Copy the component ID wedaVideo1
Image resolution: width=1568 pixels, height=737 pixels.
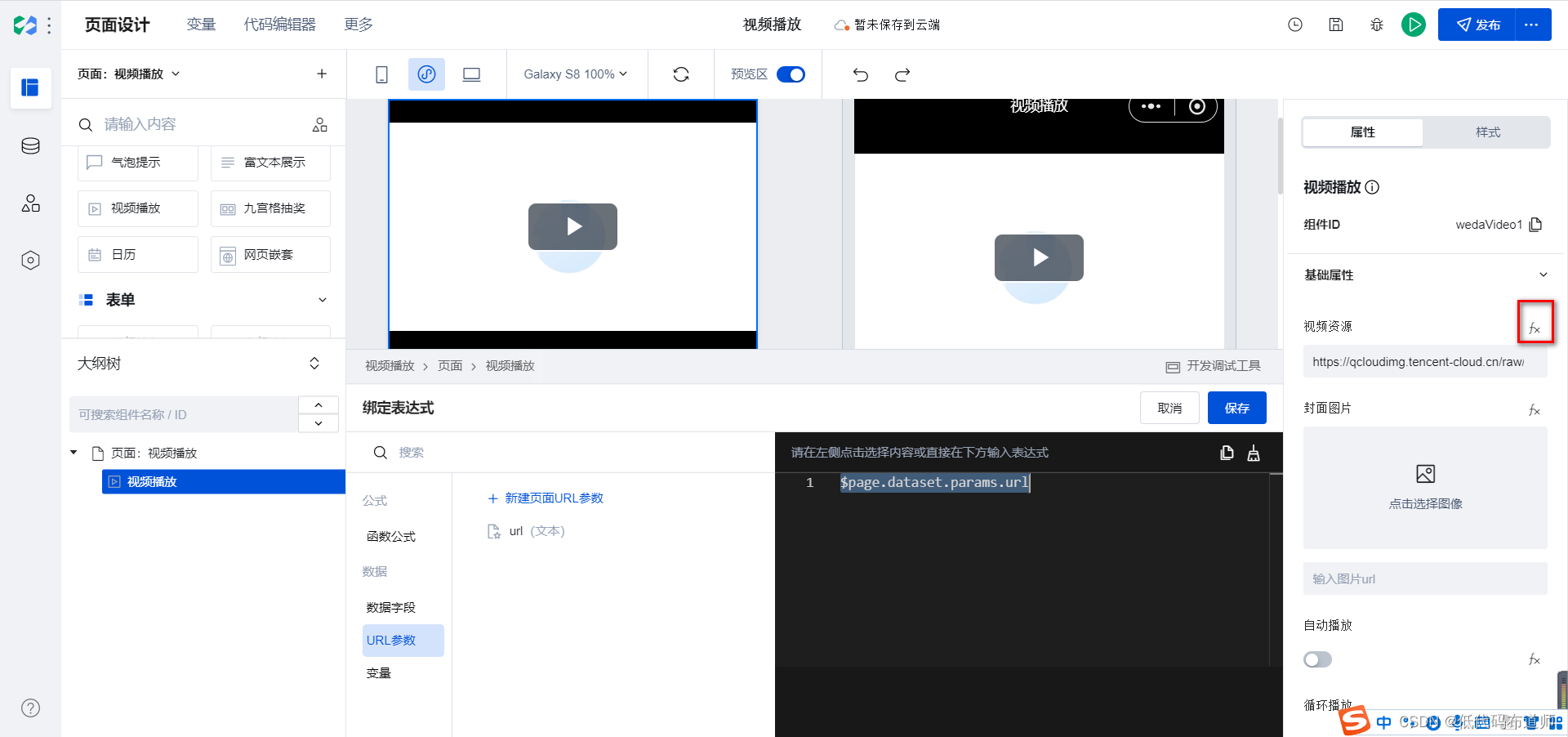point(1535,225)
